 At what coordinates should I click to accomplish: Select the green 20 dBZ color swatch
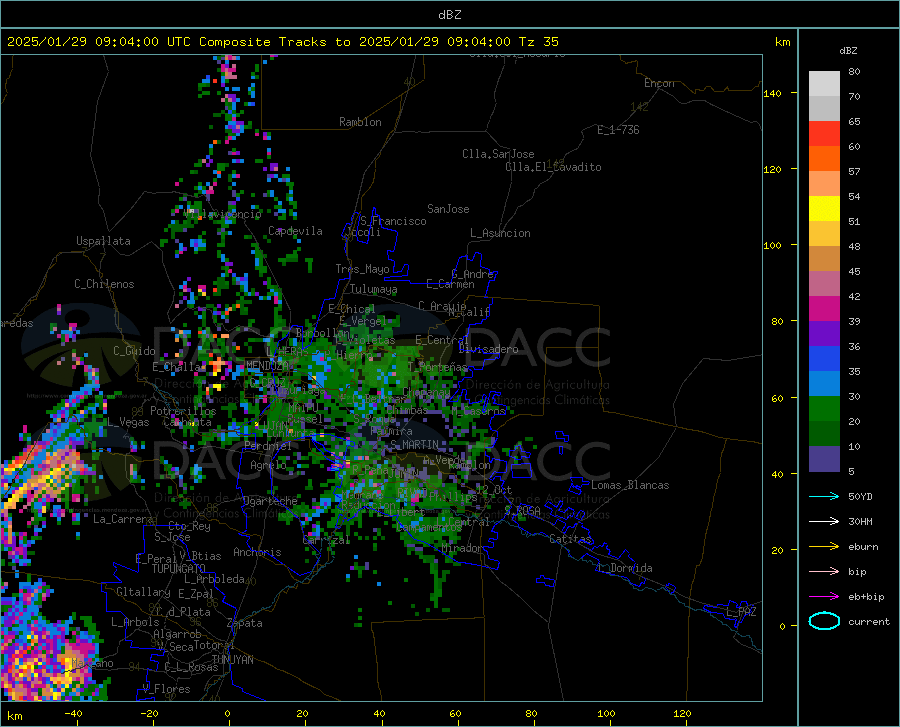tap(824, 409)
